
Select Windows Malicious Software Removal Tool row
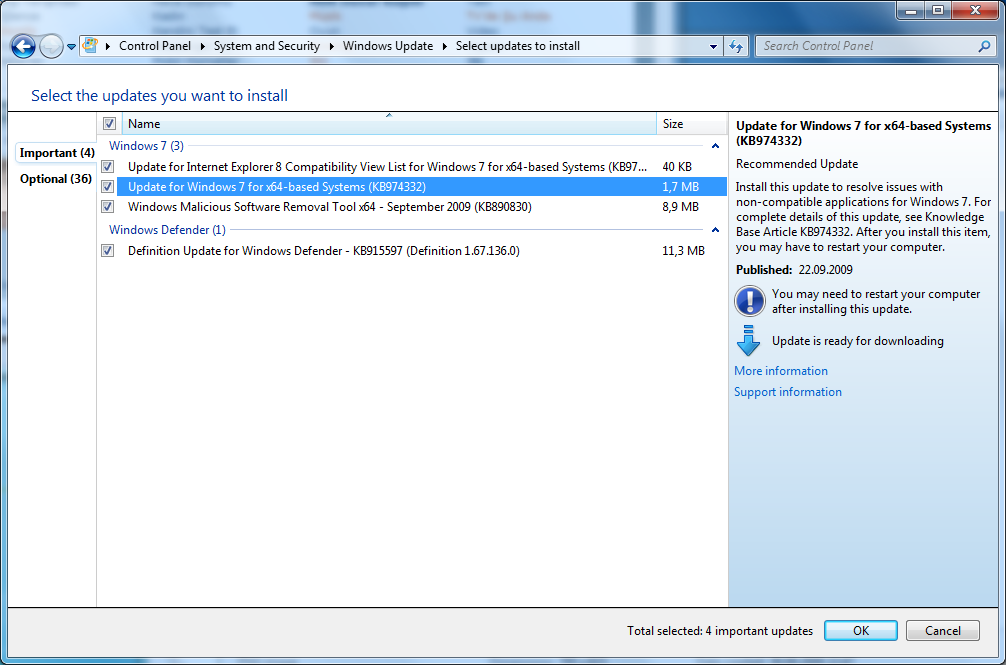click(413, 206)
